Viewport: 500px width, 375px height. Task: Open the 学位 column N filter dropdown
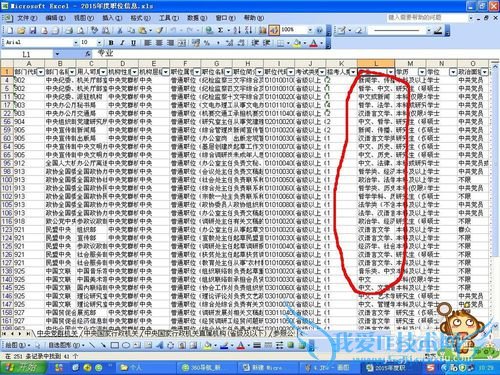[x=453, y=72]
